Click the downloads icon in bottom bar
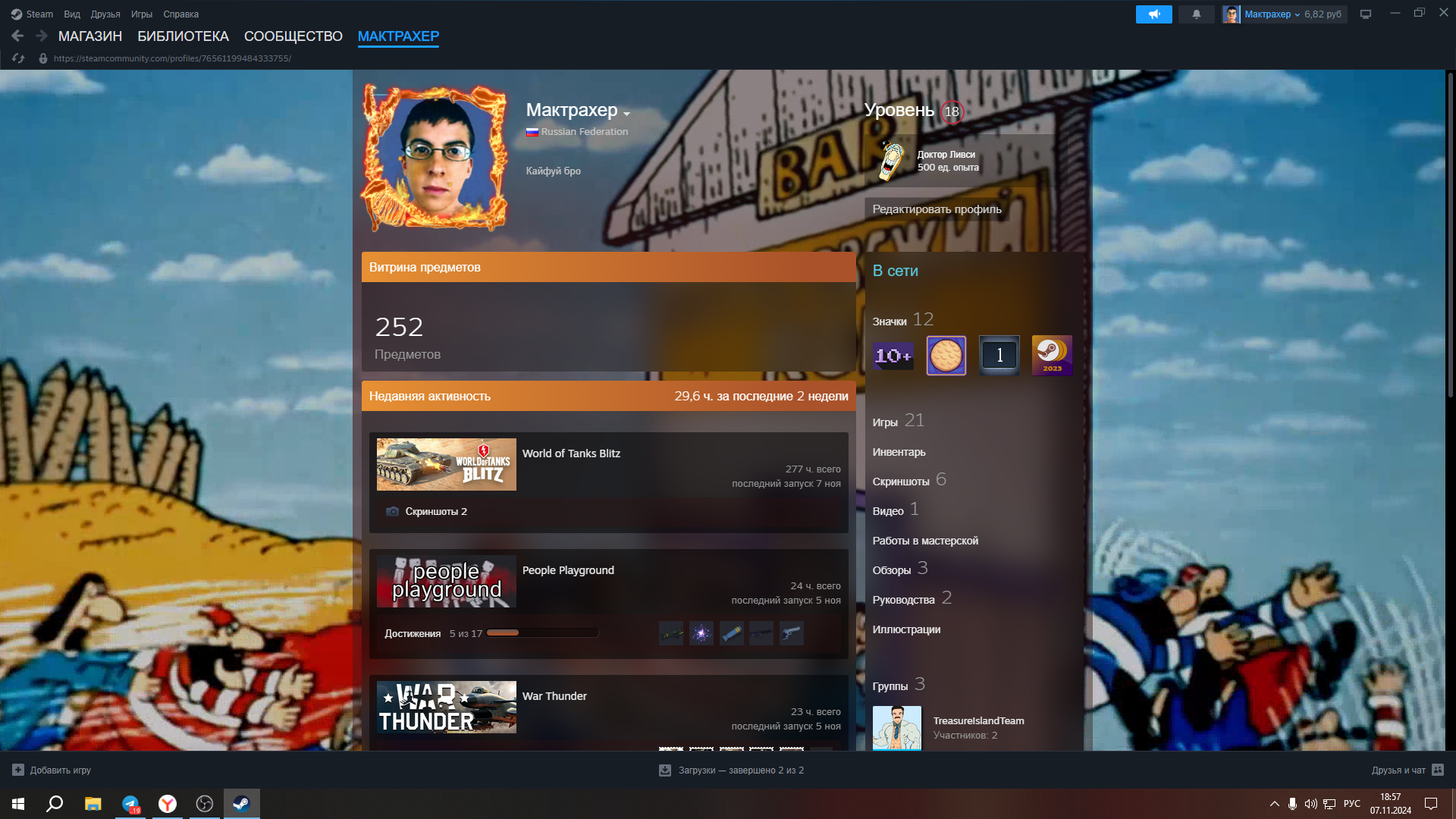 click(x=665, y=770)
